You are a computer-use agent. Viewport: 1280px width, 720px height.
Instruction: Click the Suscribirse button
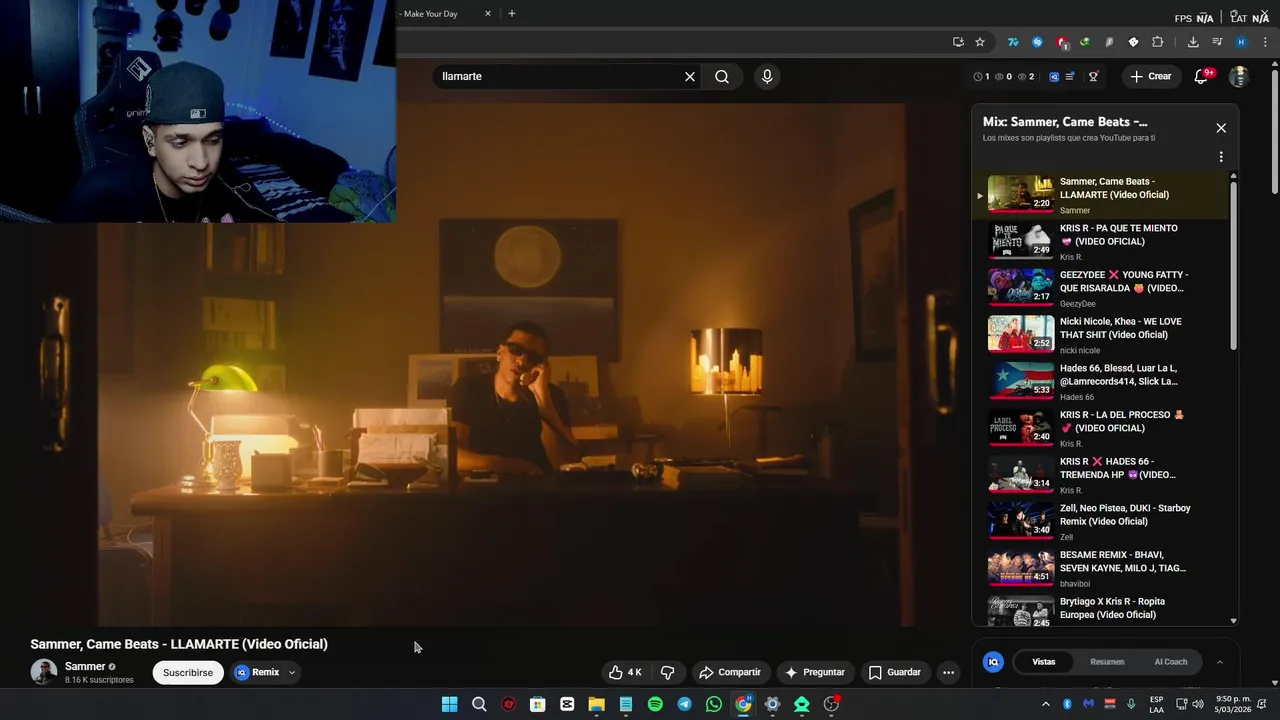pyautogui.click(x=188, y=672)
